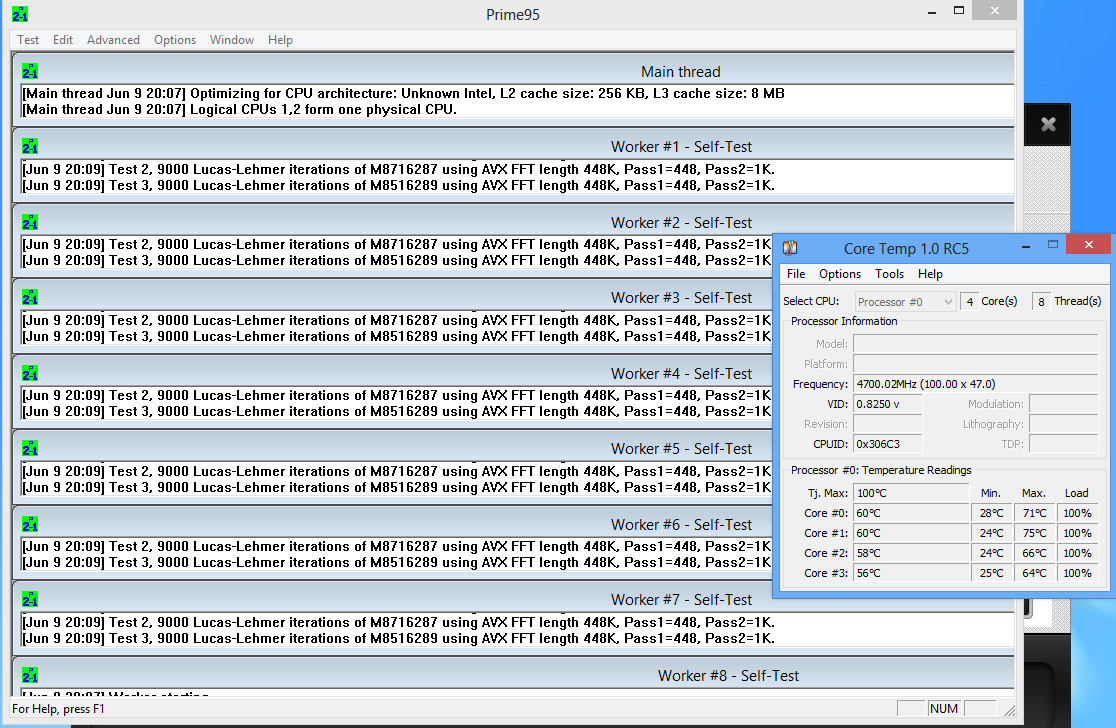Open Prime95 Help menu

pos(280,40)
